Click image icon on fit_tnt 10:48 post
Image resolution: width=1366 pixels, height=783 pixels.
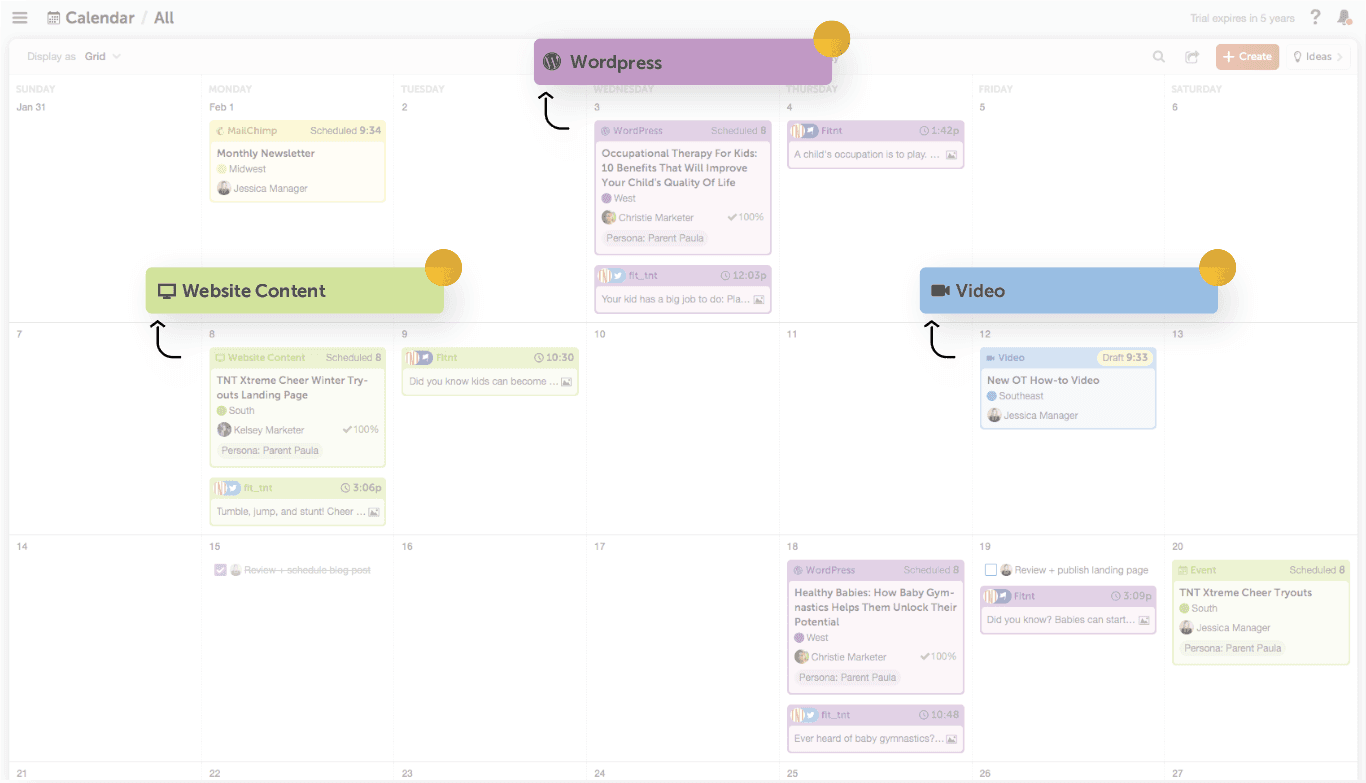pyautogui.click(x=951, y=739)
